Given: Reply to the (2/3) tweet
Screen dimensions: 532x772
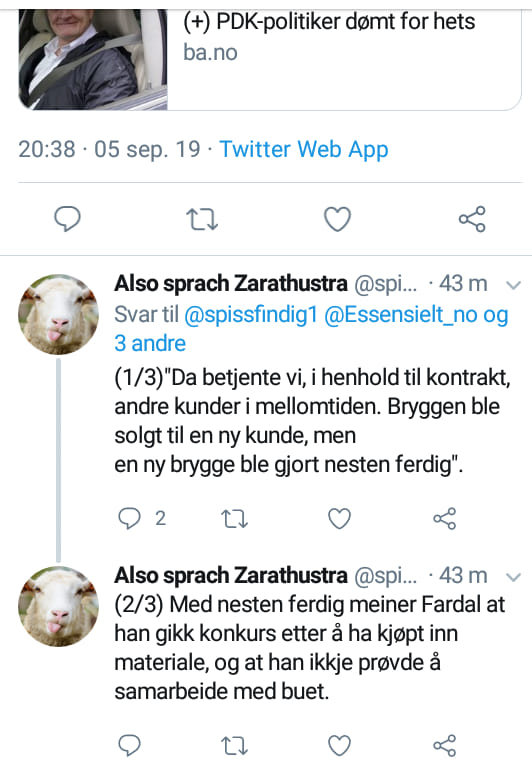Looking at the screenshot, I should (x=129, y=745).
